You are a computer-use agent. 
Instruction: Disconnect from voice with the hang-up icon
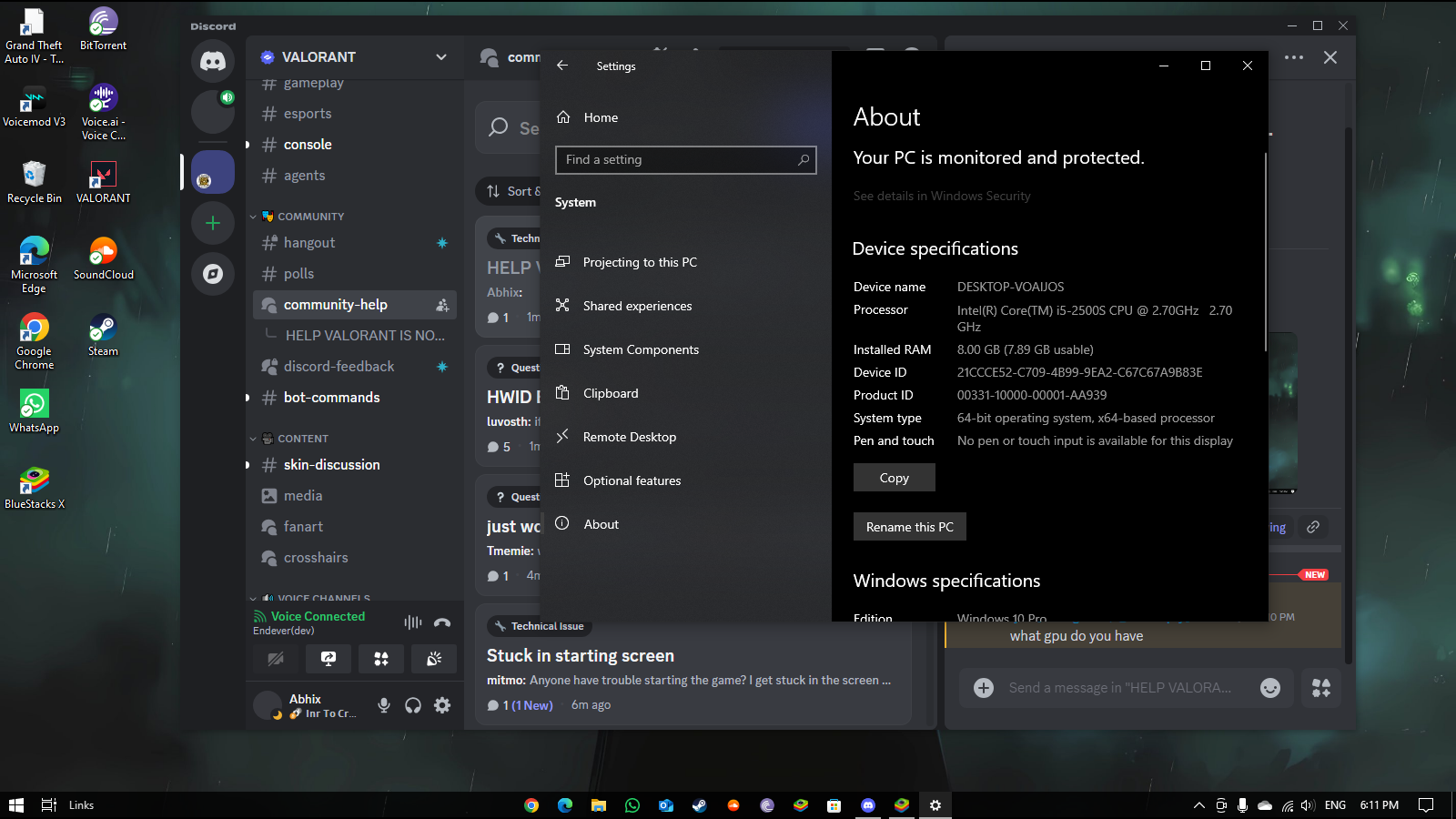(442, 622)
